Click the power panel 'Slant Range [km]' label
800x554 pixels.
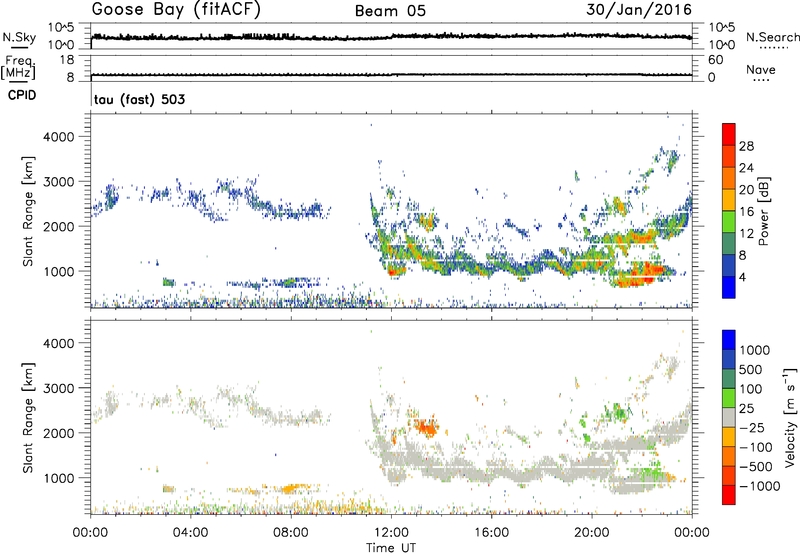[28, 211]
